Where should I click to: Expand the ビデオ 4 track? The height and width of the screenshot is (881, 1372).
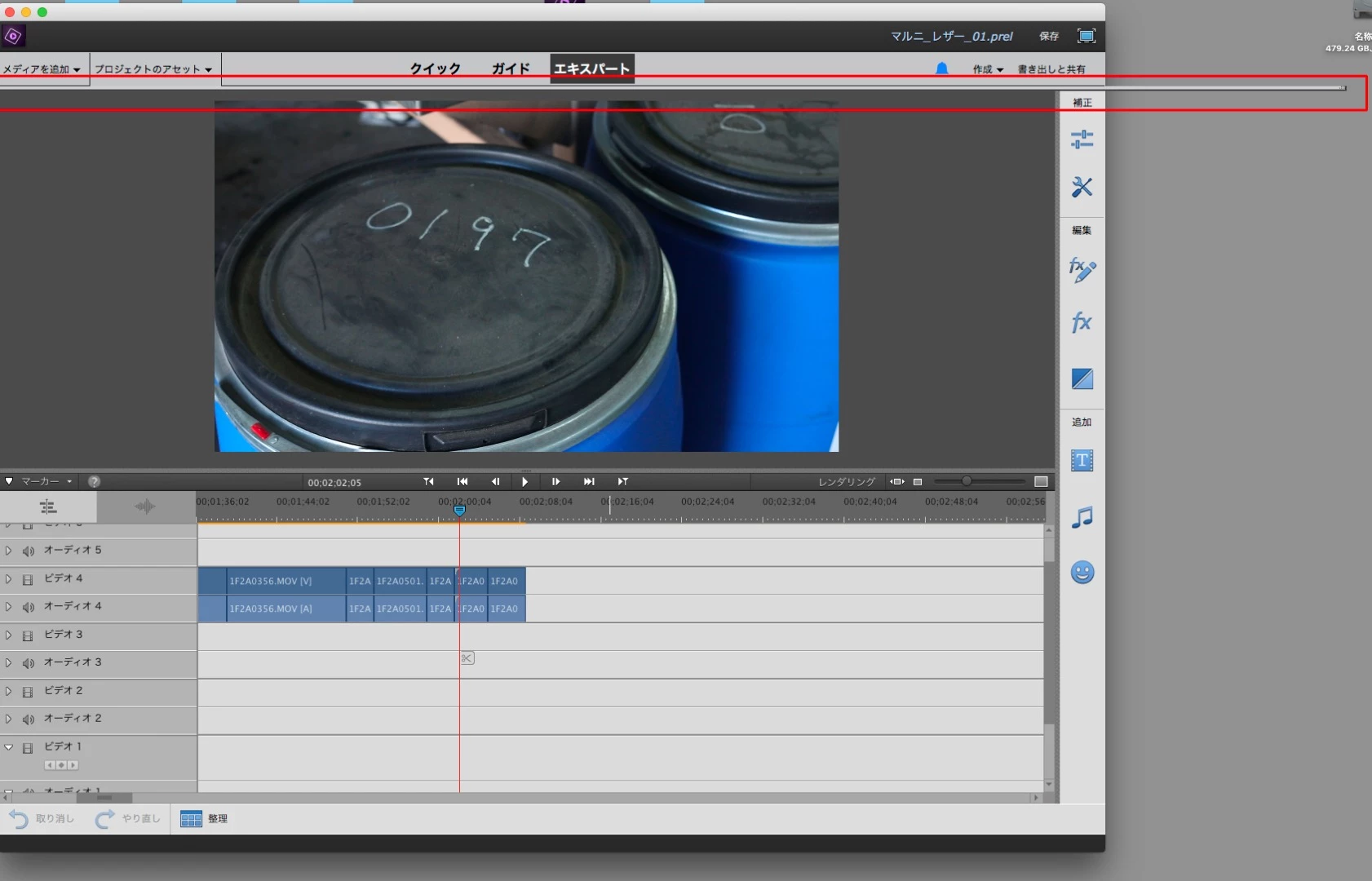pos(8,579)
